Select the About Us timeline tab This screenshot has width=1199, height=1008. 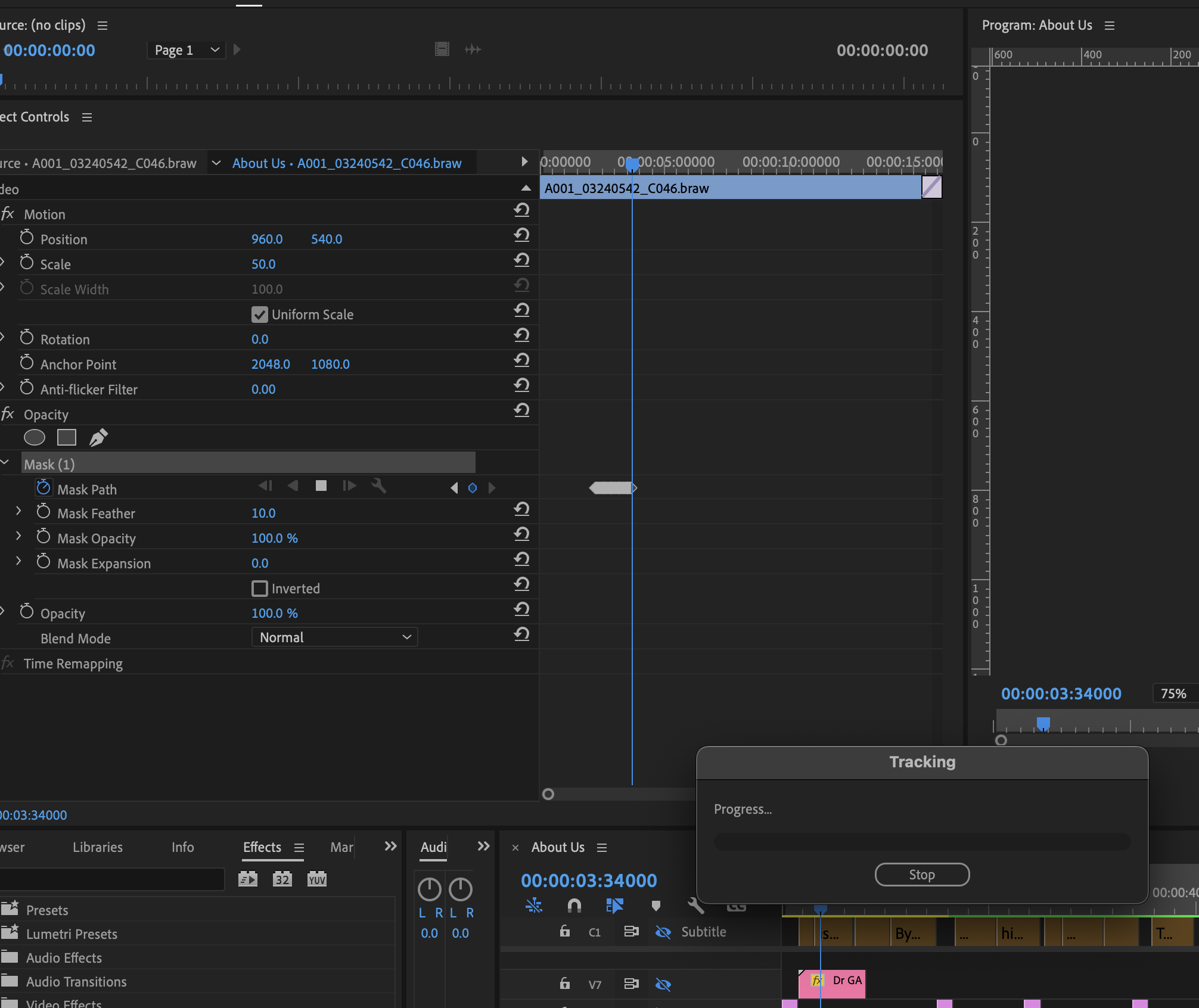coord(557,847)
